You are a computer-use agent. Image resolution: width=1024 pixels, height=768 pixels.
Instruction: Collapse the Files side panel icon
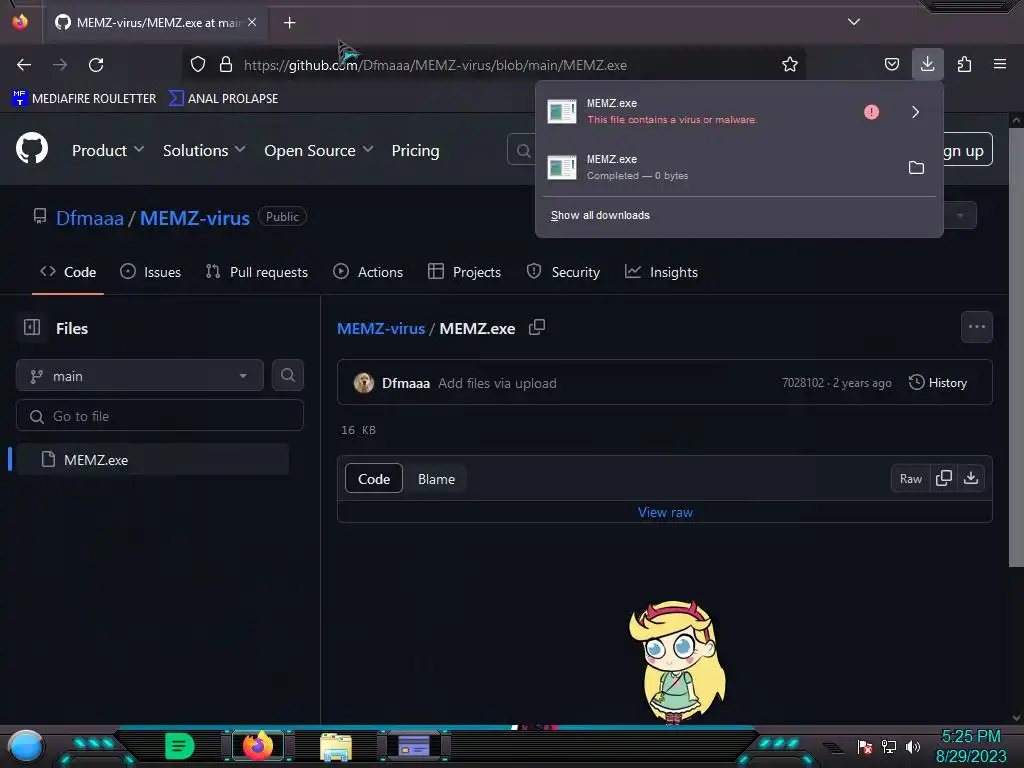click(x=32, y=327)
